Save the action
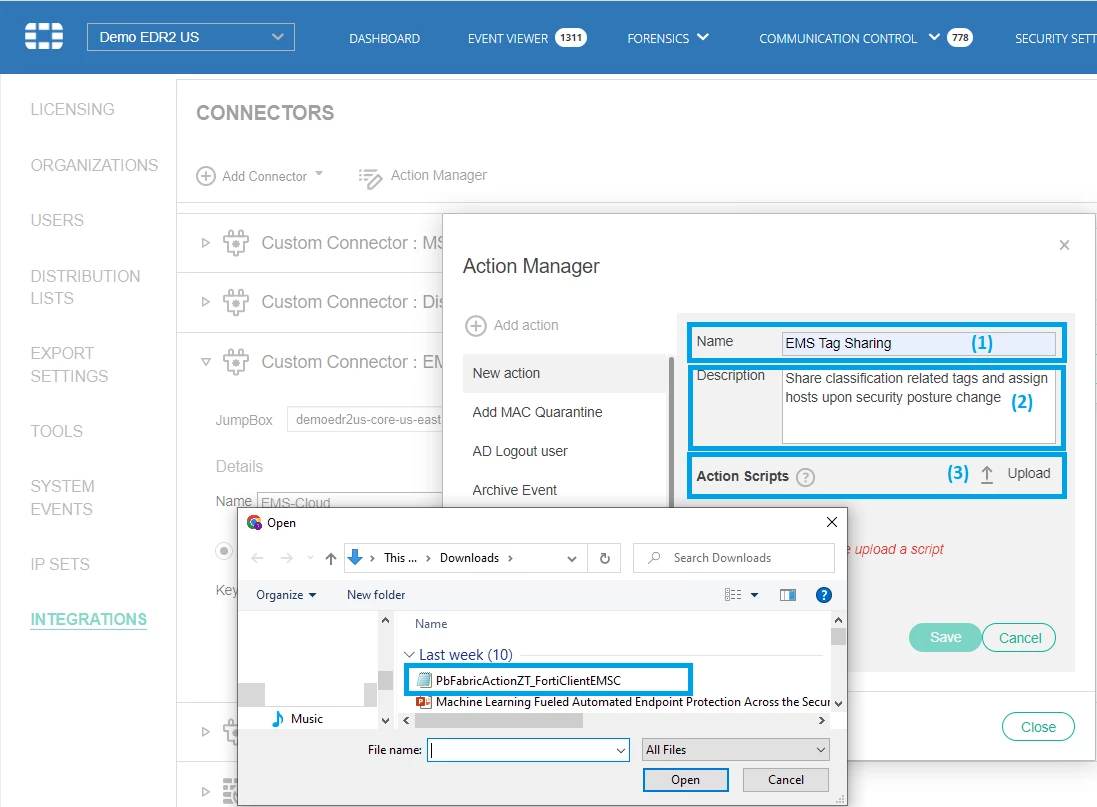The height and width of the screenshot is (807, 1097). click(945, 637)
